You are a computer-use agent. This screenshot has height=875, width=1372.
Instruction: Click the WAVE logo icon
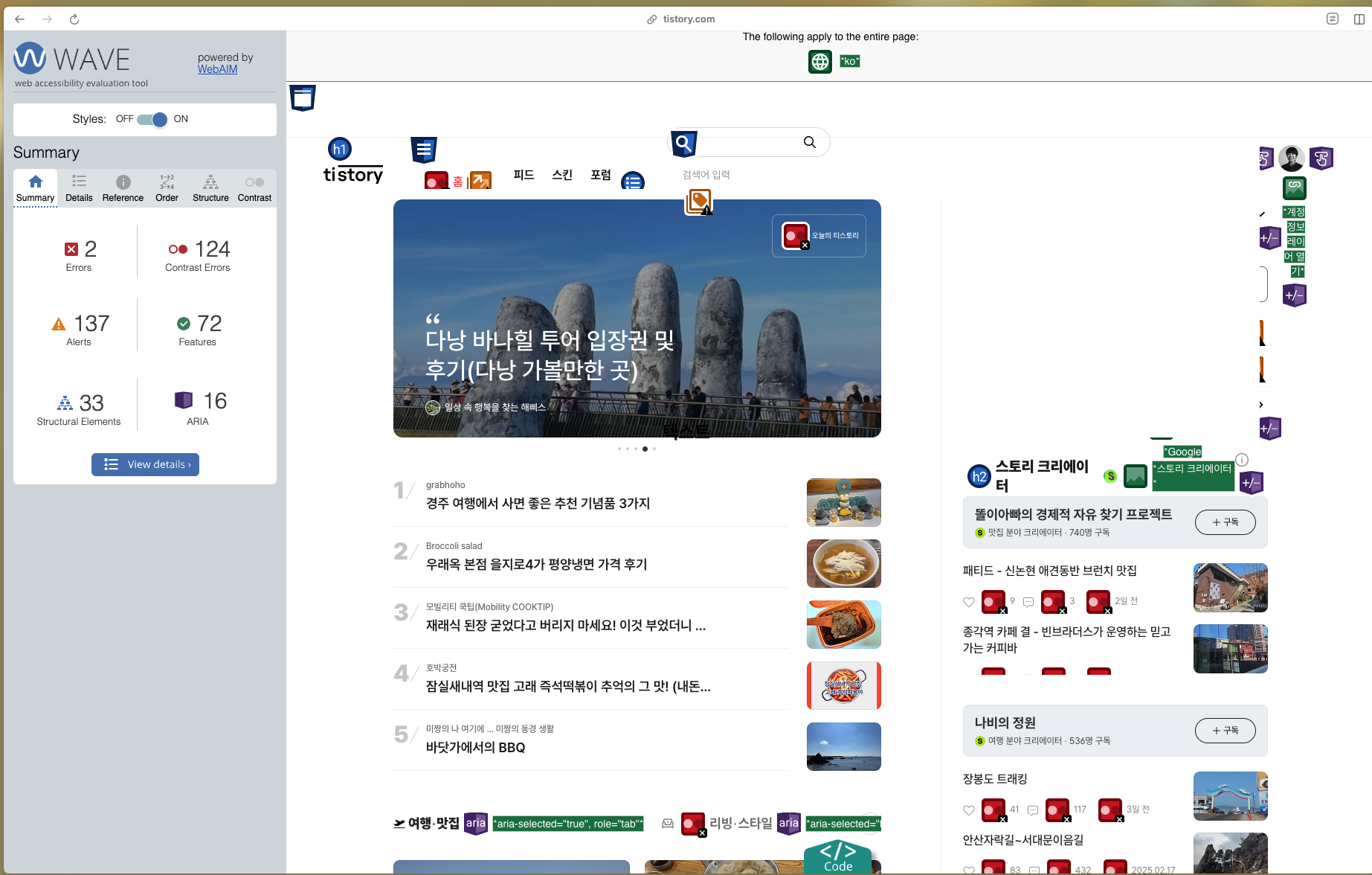30,58
